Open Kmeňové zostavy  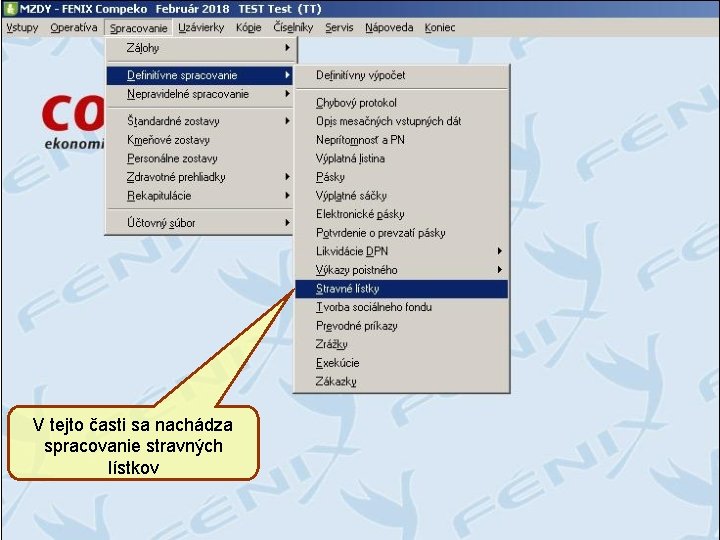click(200, 140)
